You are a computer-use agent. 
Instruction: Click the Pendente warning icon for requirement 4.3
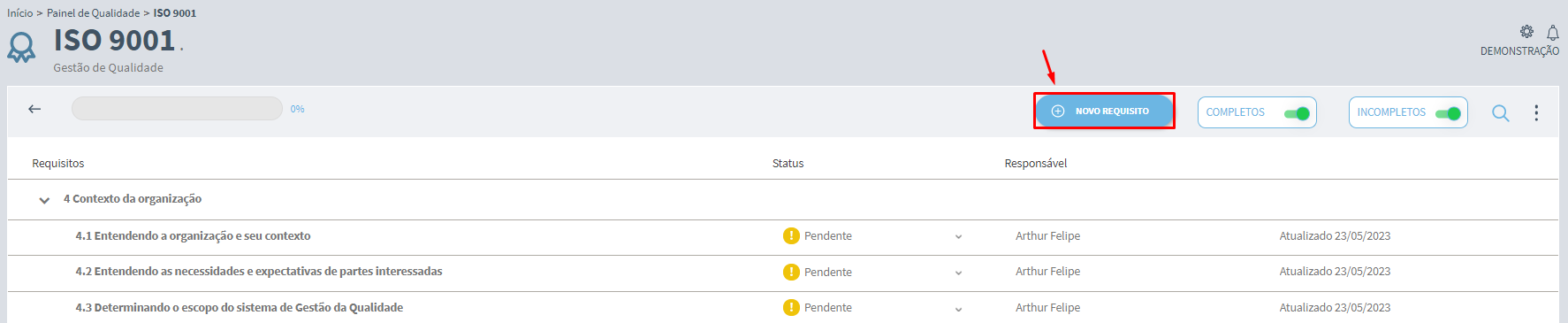791,307
